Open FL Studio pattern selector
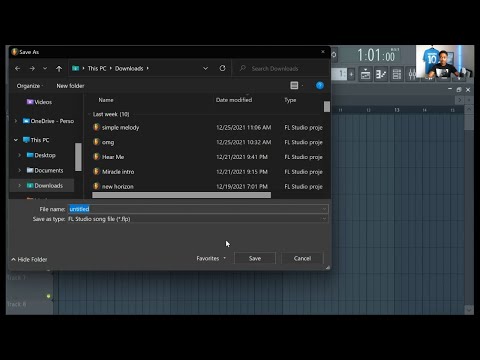Screen dimensions: 480x360 [340, 74]
